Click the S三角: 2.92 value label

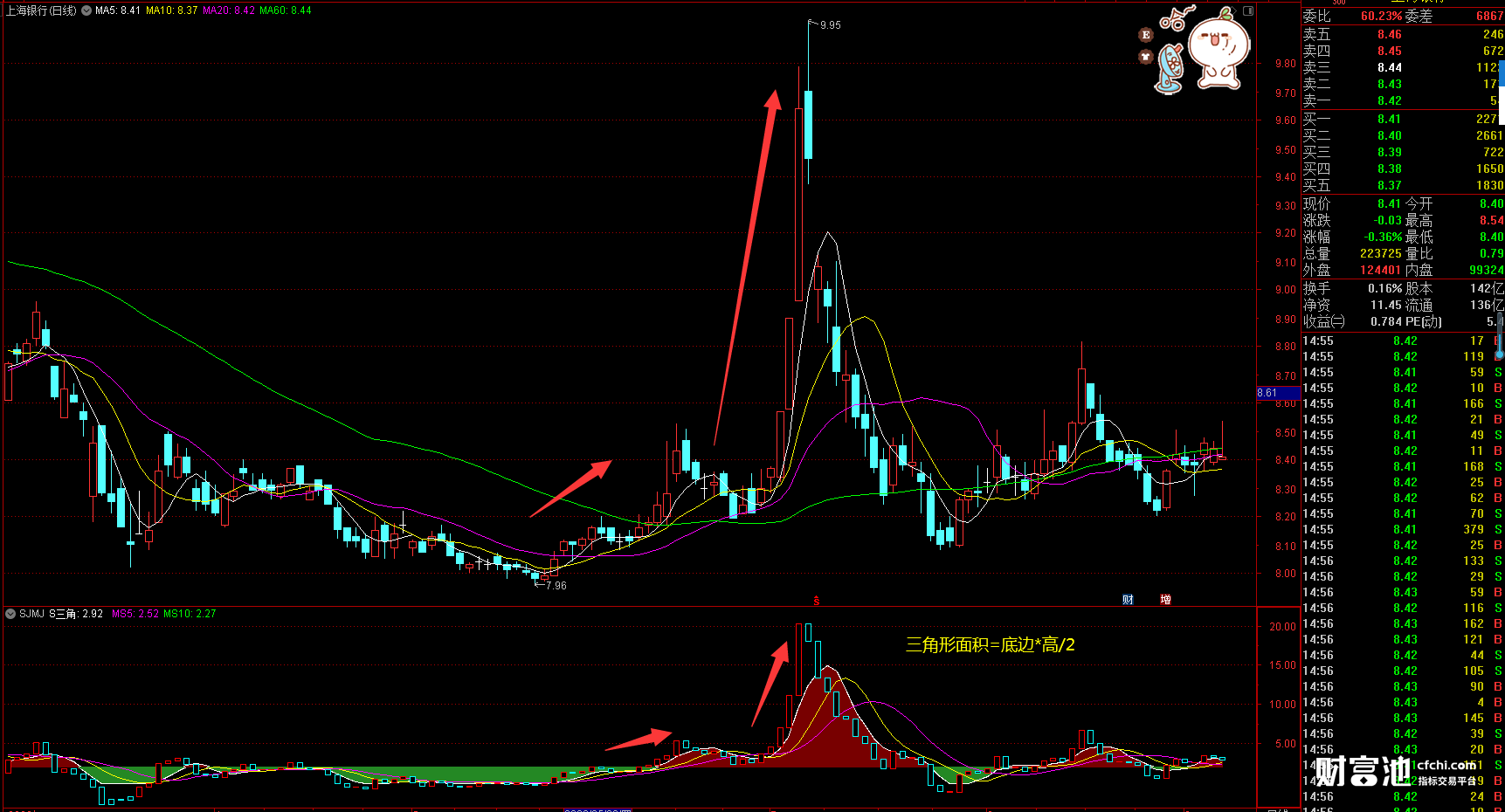[x=76, y=614]
